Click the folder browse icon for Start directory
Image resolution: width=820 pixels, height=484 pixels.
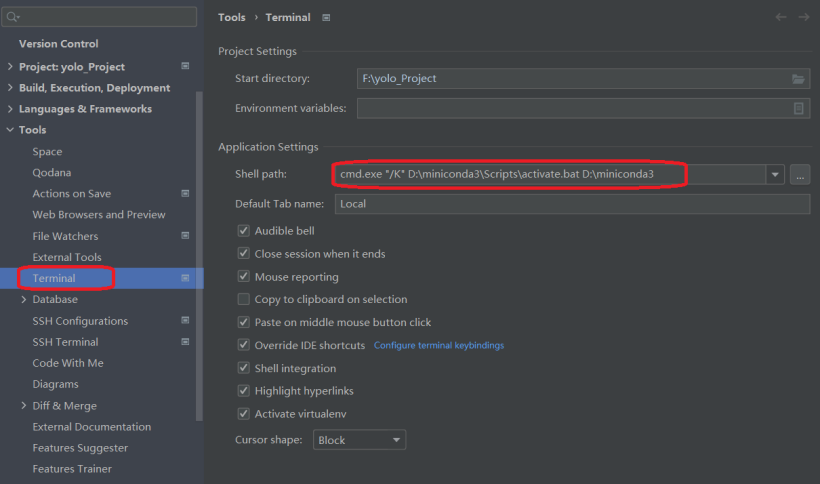tap(798, 79)
